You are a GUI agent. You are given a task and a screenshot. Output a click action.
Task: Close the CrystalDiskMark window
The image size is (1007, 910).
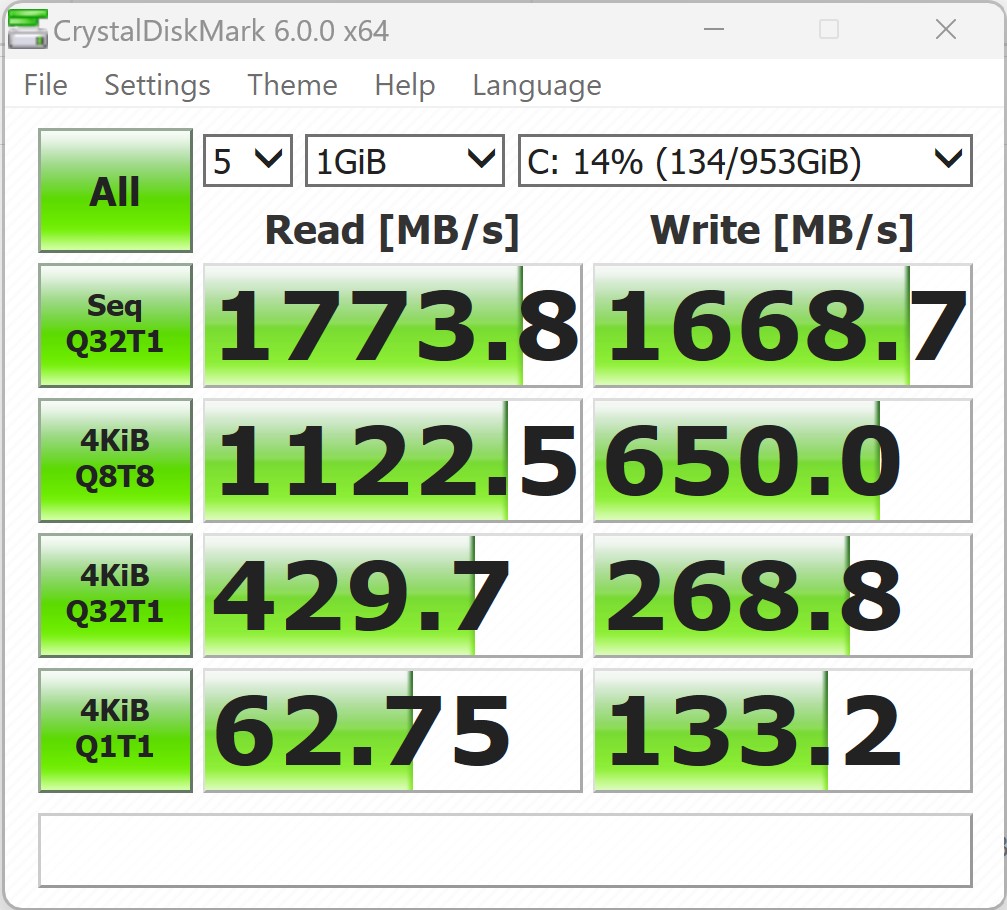[x=945, y=30]
